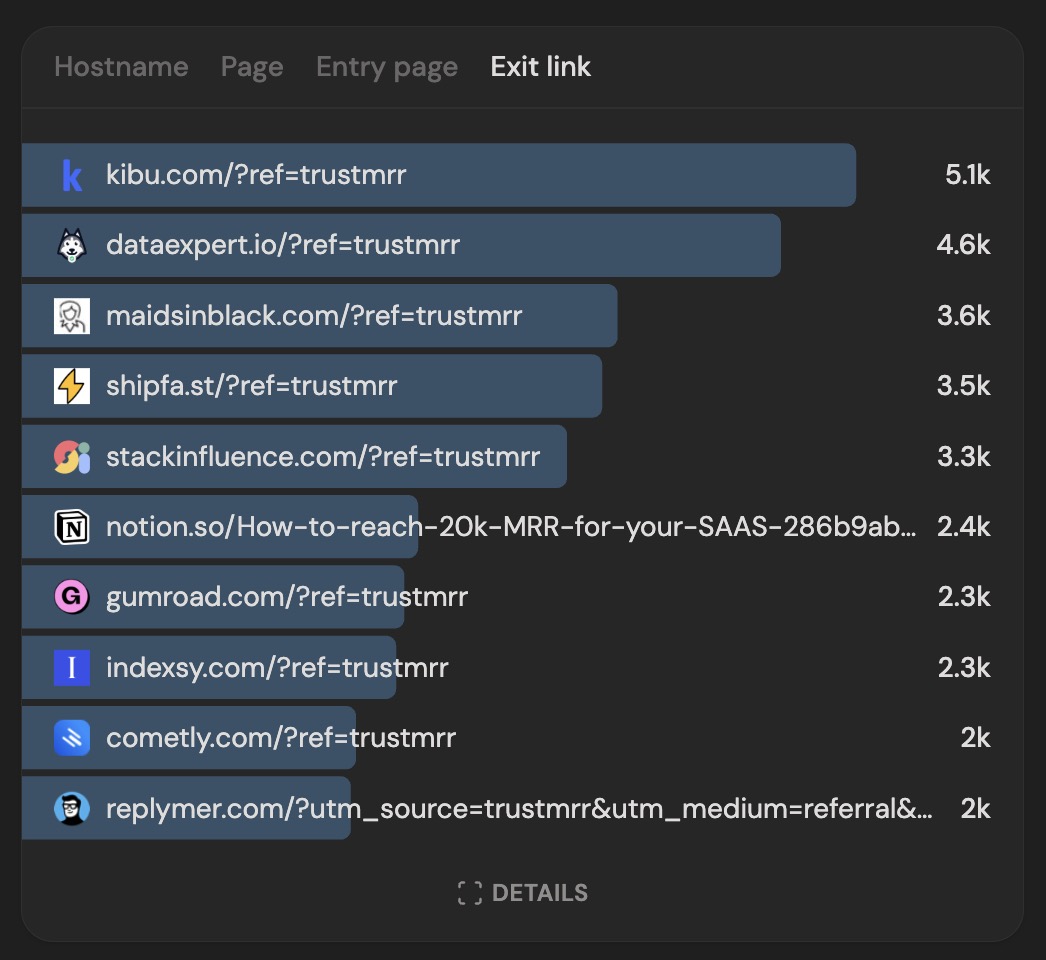Screen dimensions: 1046x960
Task: Click the maidsinblack maid favicon
Action: coord(72,316)
